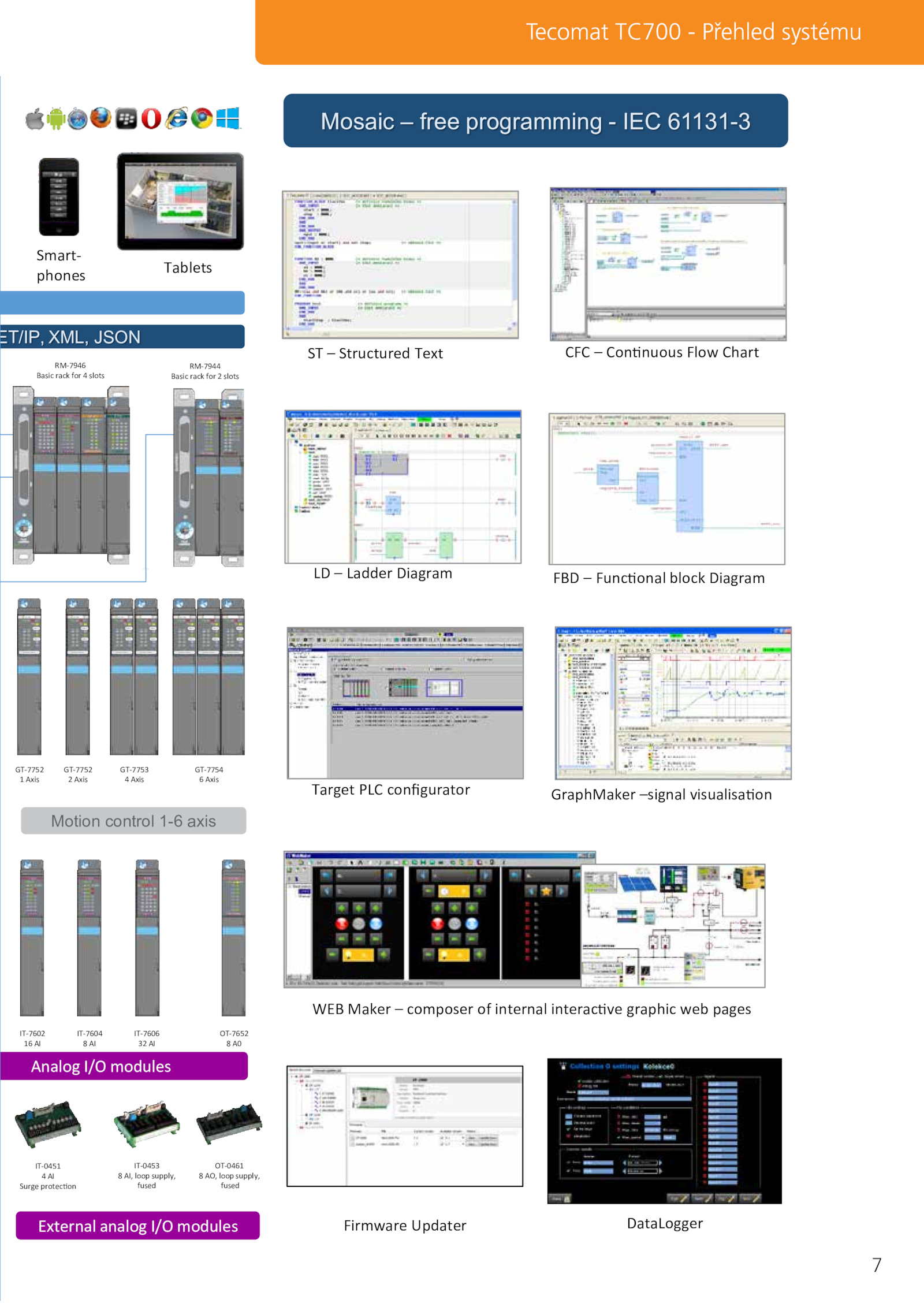This screenshot has width=924, height=1307.
Task: Click the green Android robot icon
Action: coord(56,119)
